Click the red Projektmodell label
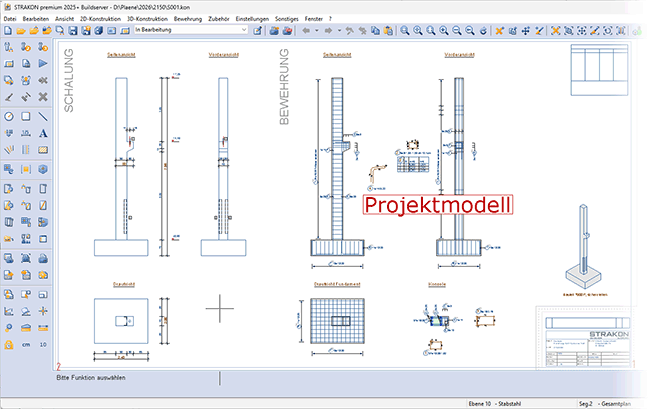Screen dimensions: 650x409 click(439, 204)
